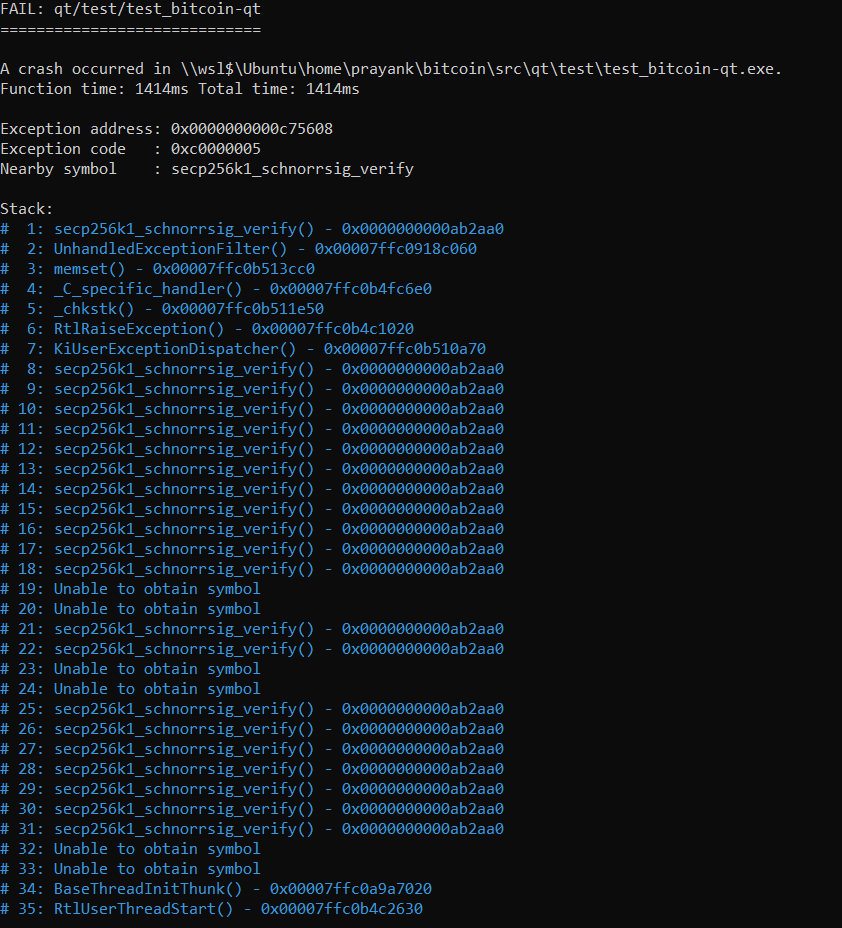Click stack frame 8 line

coord(252,369)
